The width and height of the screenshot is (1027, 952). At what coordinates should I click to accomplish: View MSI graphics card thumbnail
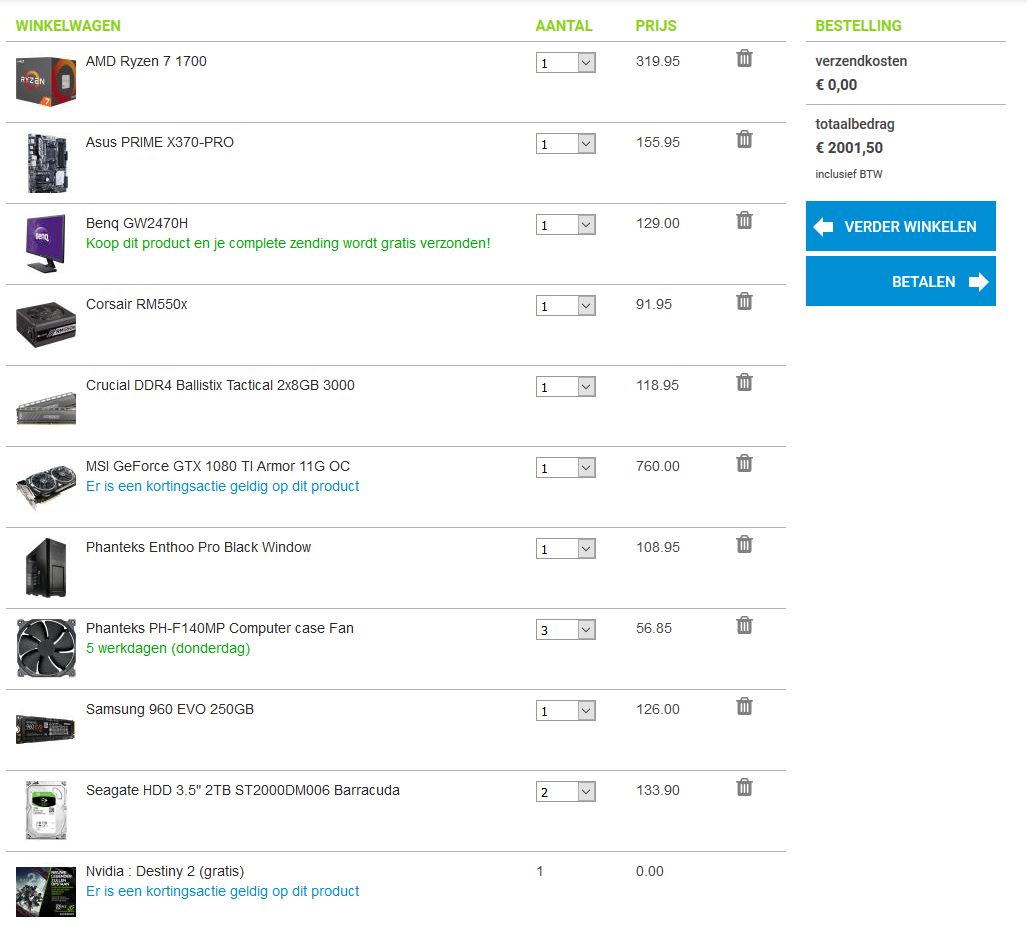[46, 487]
